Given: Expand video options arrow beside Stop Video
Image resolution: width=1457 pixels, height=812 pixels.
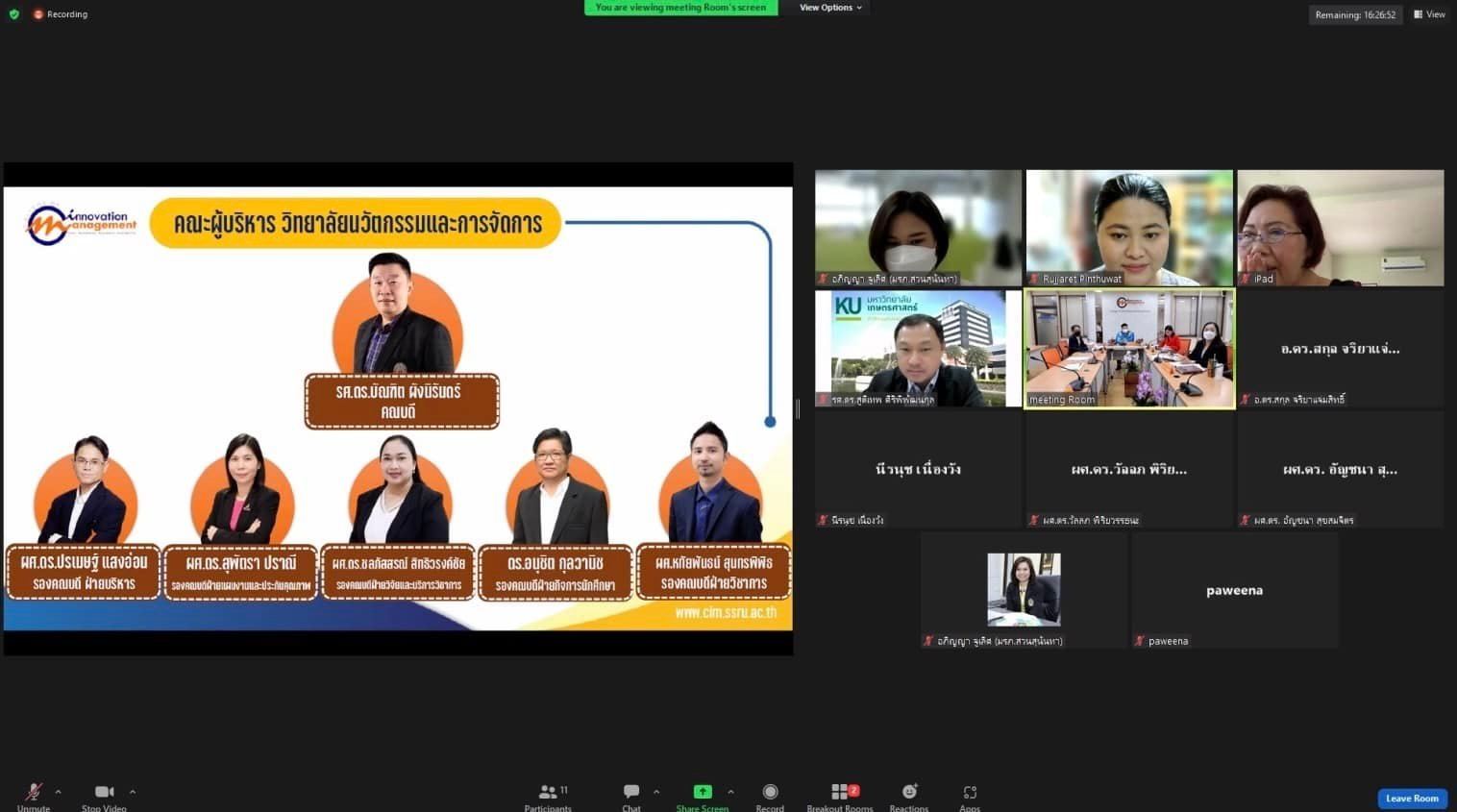Looking at the screenshot, I should [x=133, y=792].
